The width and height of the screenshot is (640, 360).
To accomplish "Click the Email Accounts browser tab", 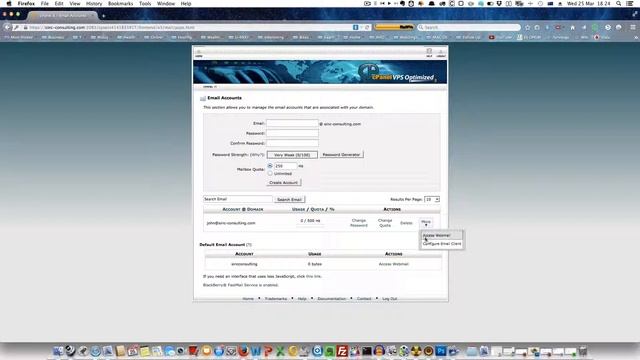I will [x=63, y=16].
